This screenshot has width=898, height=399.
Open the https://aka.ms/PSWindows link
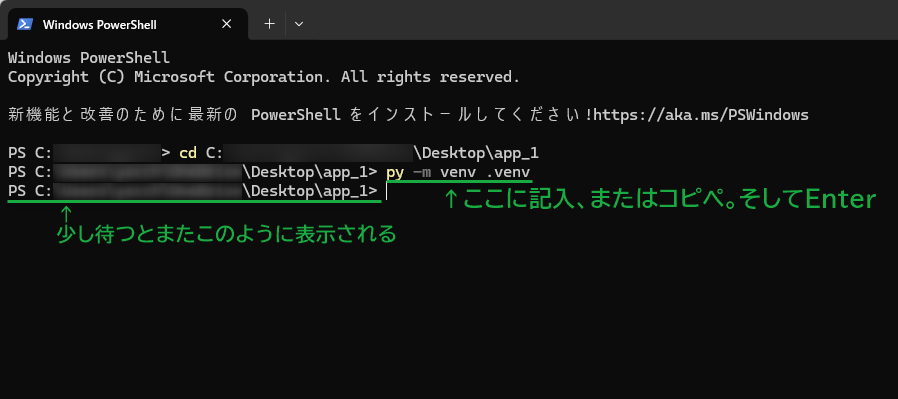tap(701, 115)
